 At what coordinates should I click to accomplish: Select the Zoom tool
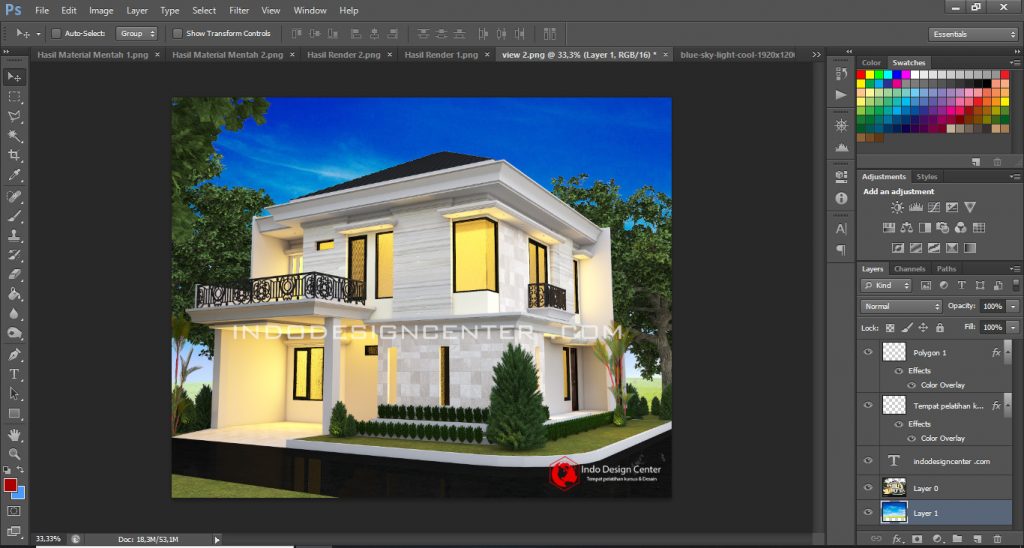14,455
